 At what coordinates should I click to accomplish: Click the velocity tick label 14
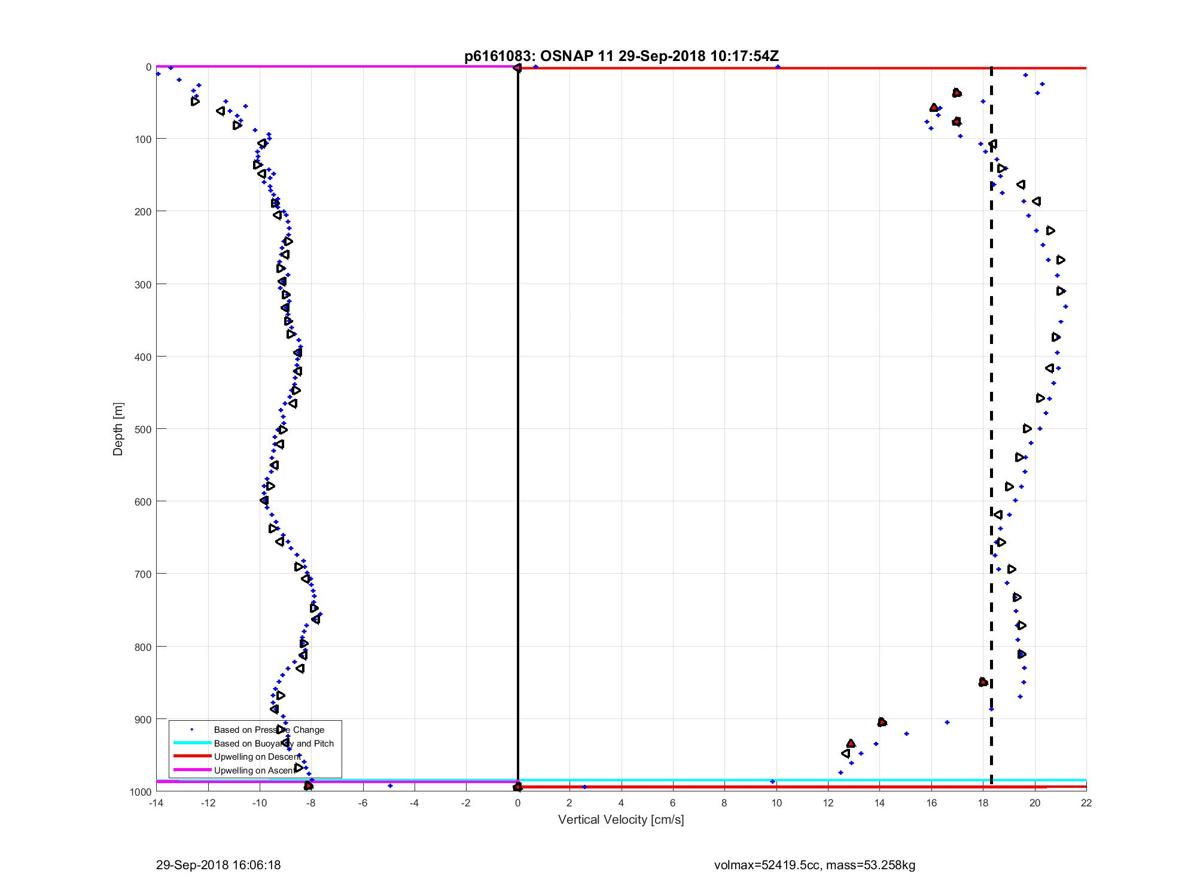(x=879, y=803)
